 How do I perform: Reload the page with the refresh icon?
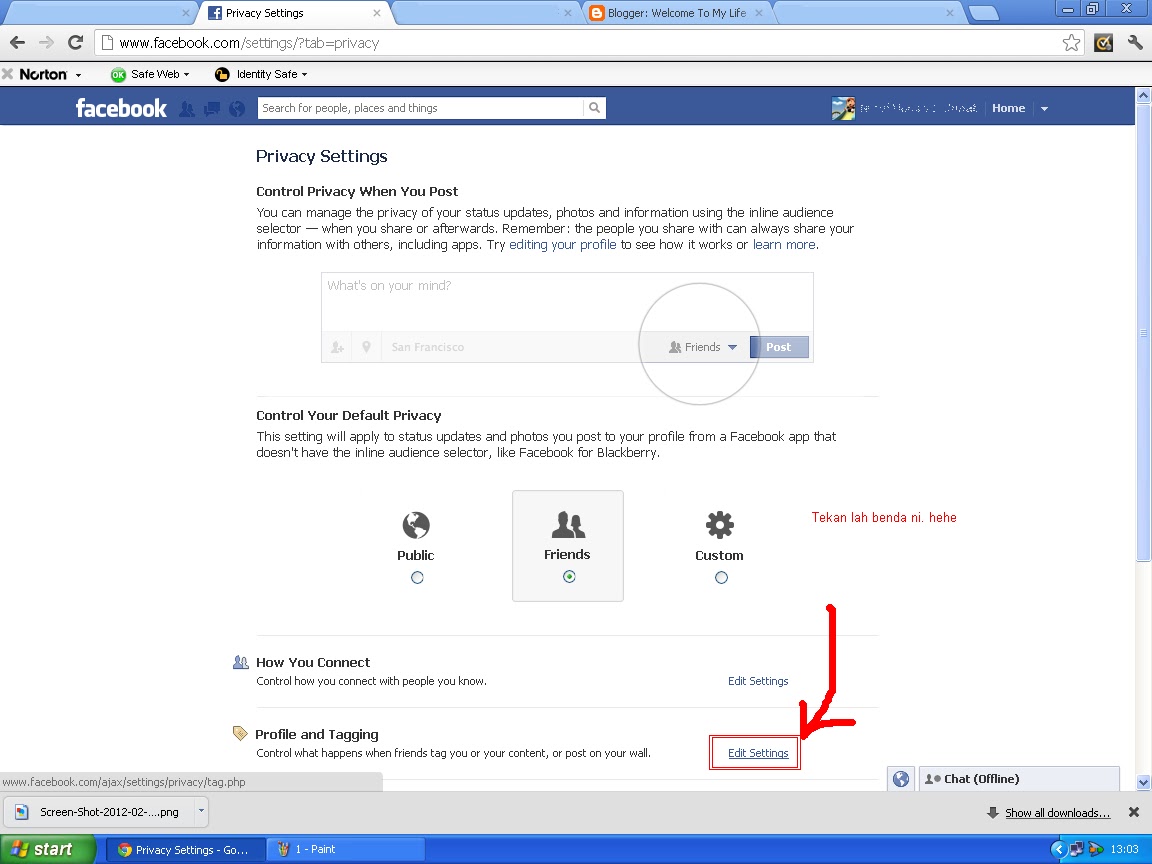pos(75,43)
